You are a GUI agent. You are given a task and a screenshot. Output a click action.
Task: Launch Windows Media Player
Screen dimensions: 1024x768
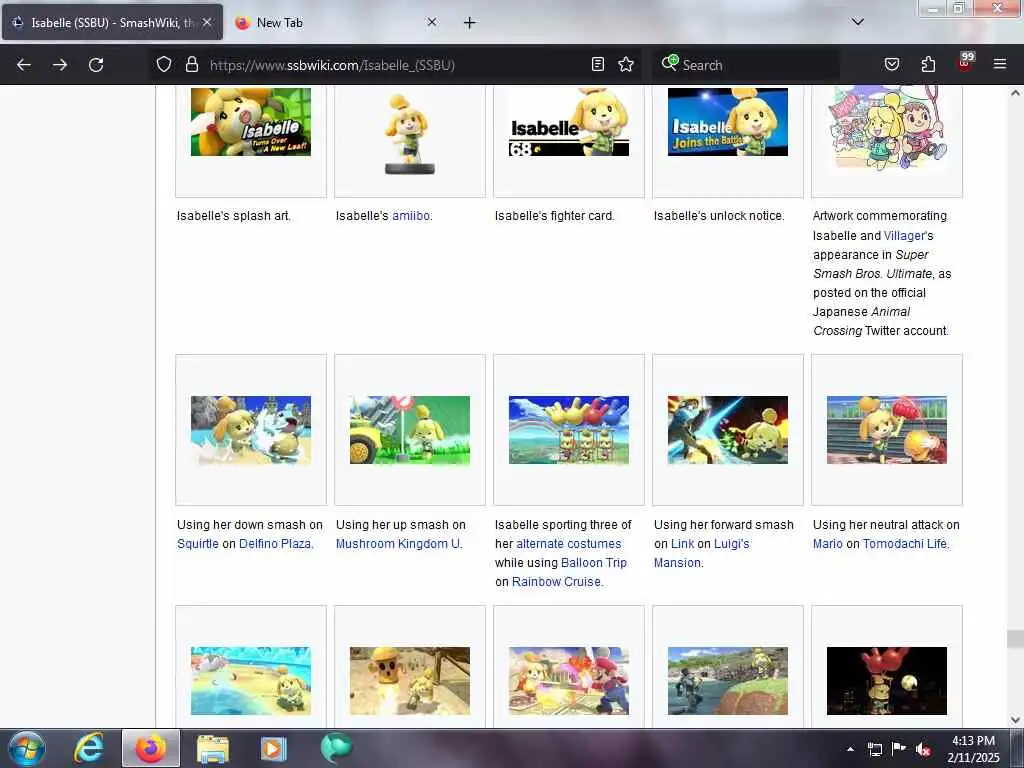tap(274, 748)
